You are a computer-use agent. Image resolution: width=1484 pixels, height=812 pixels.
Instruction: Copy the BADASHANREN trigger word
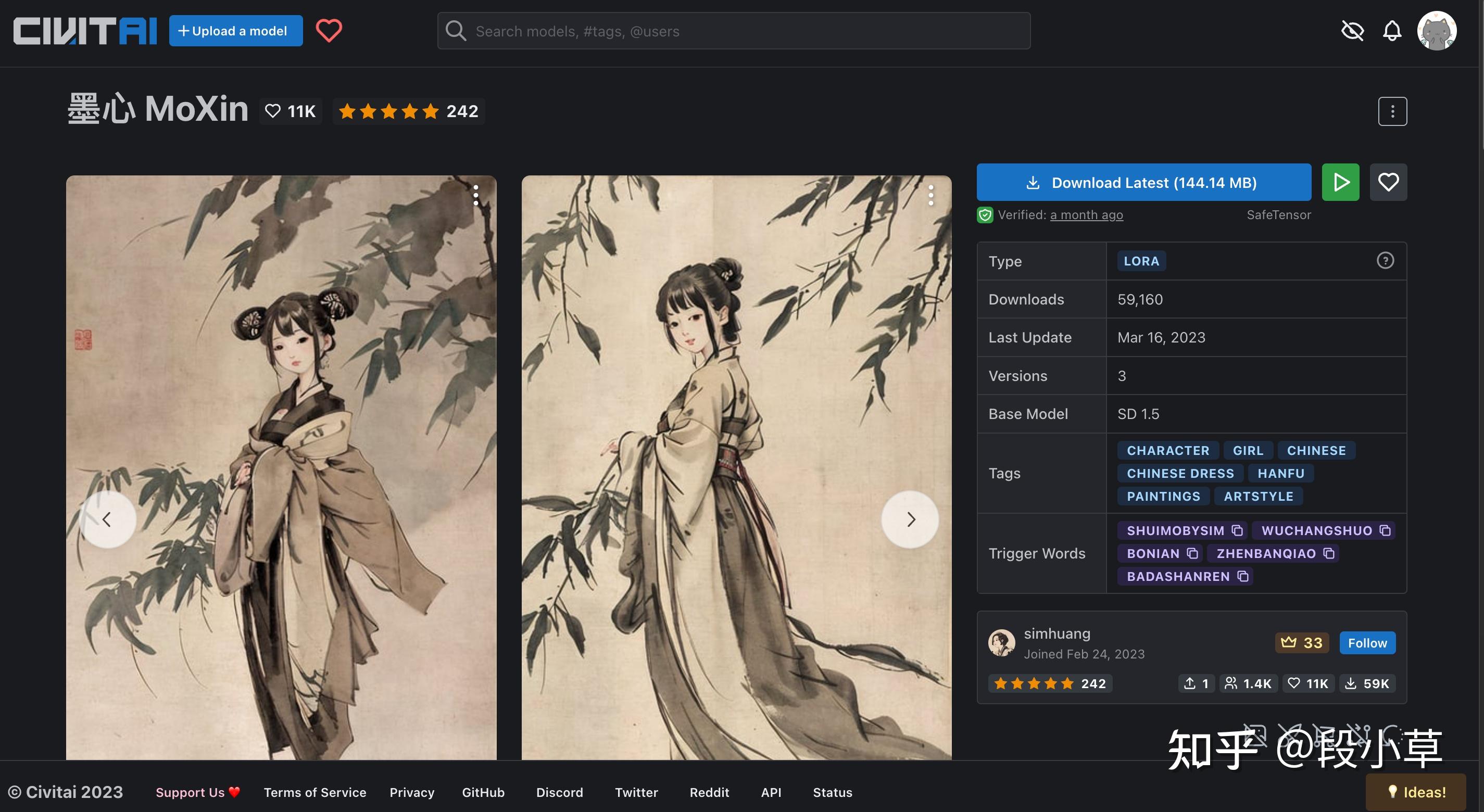(x=1242, y=576)
